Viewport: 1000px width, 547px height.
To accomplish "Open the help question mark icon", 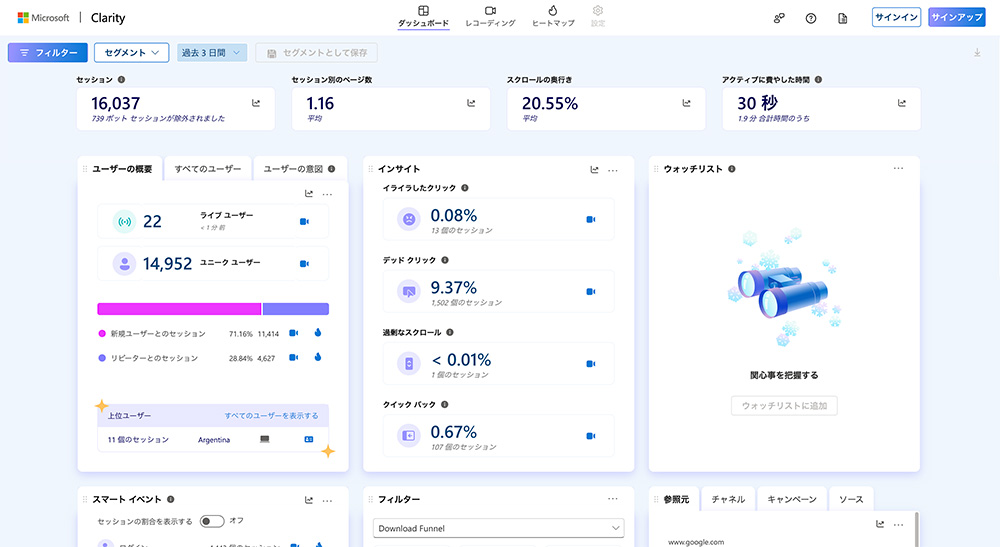I will coord(811,18).
